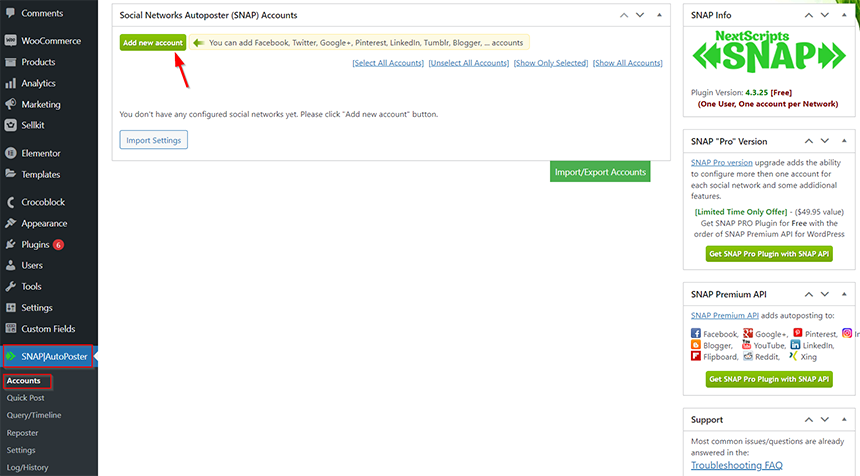This screenshot has width=860, height=476.
Task: Click the Custom Fields grid icon
Action: [10, 328]
